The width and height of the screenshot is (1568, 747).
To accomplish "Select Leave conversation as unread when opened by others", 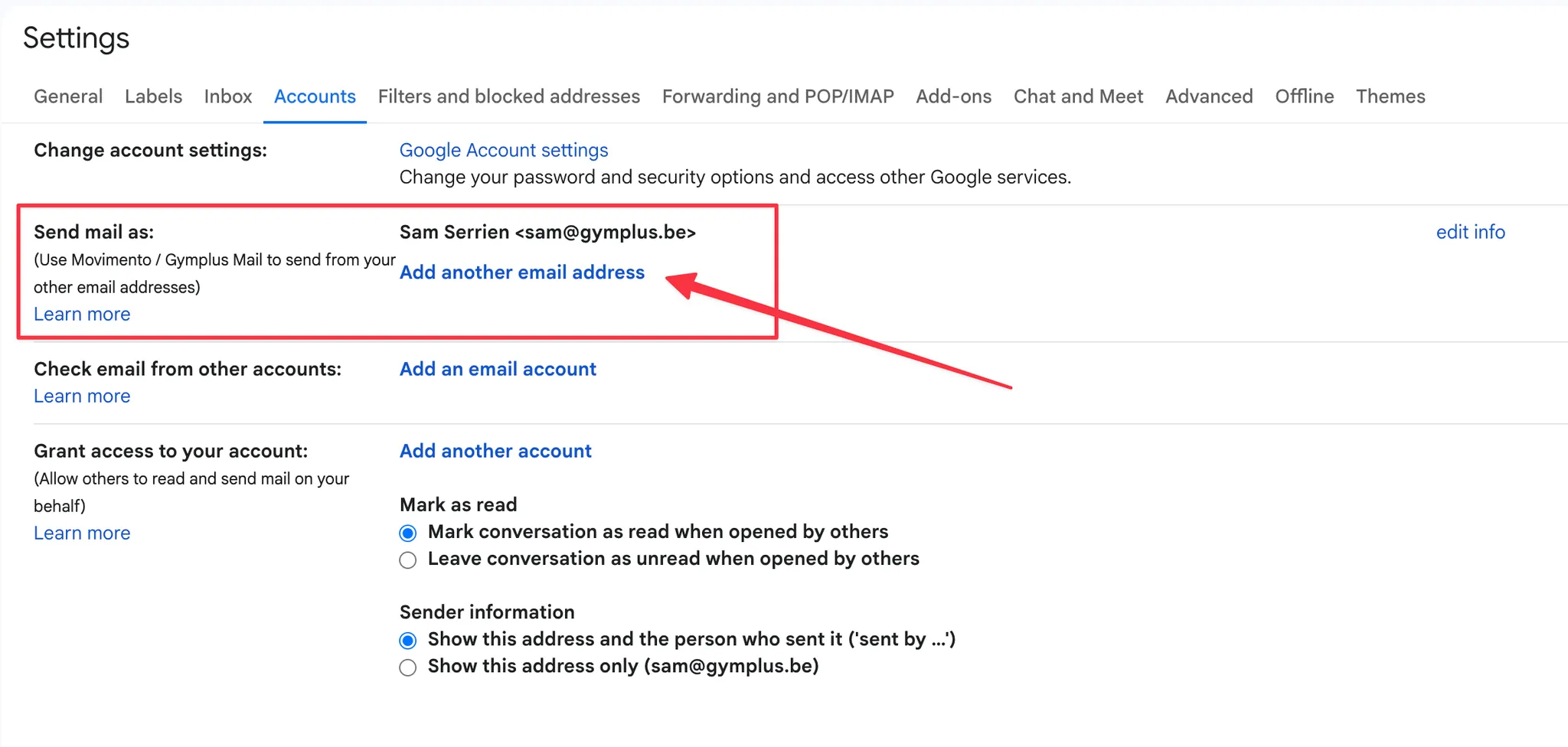I will tap(408, 560).
